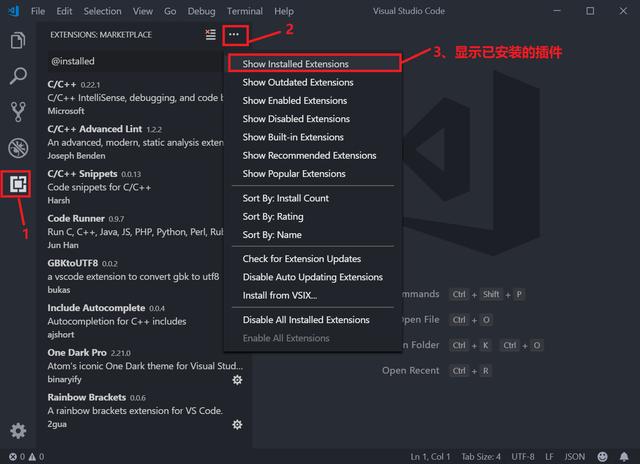
Task: Click the Open Recent shortcut label
Action: [x=411, y=371]
